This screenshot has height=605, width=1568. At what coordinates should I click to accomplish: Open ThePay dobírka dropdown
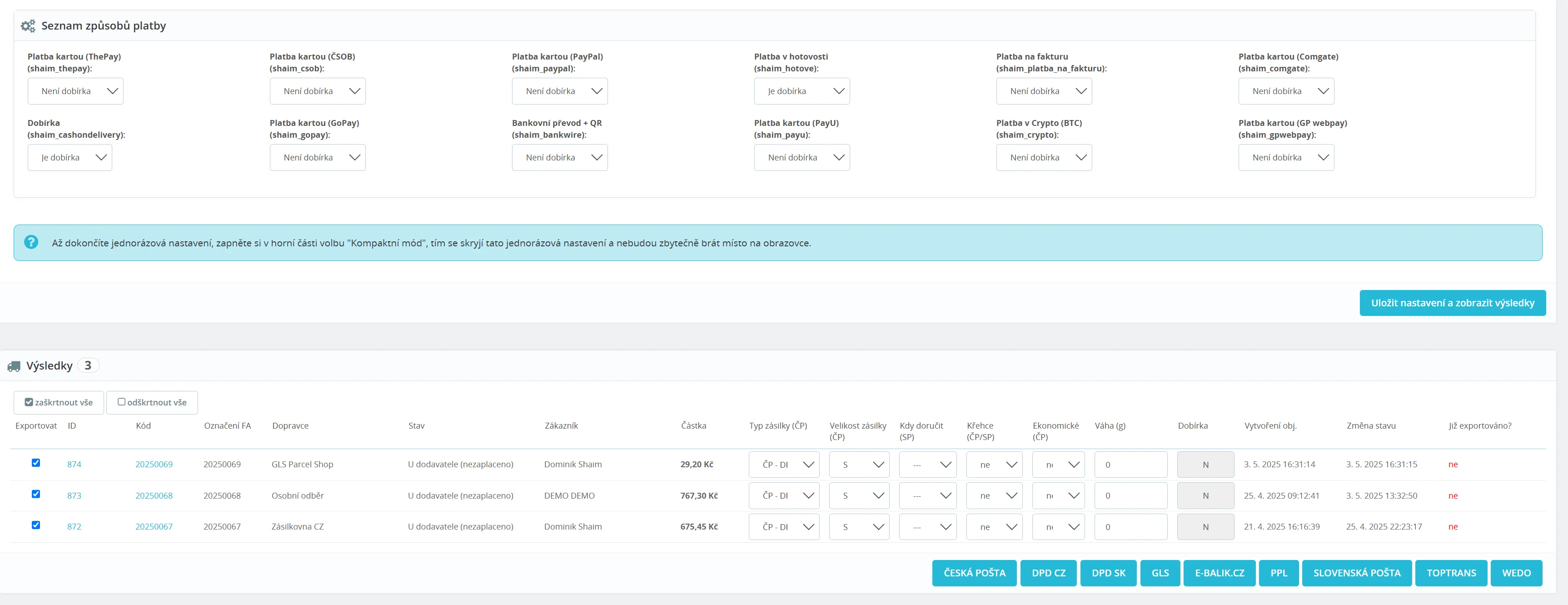75,91
